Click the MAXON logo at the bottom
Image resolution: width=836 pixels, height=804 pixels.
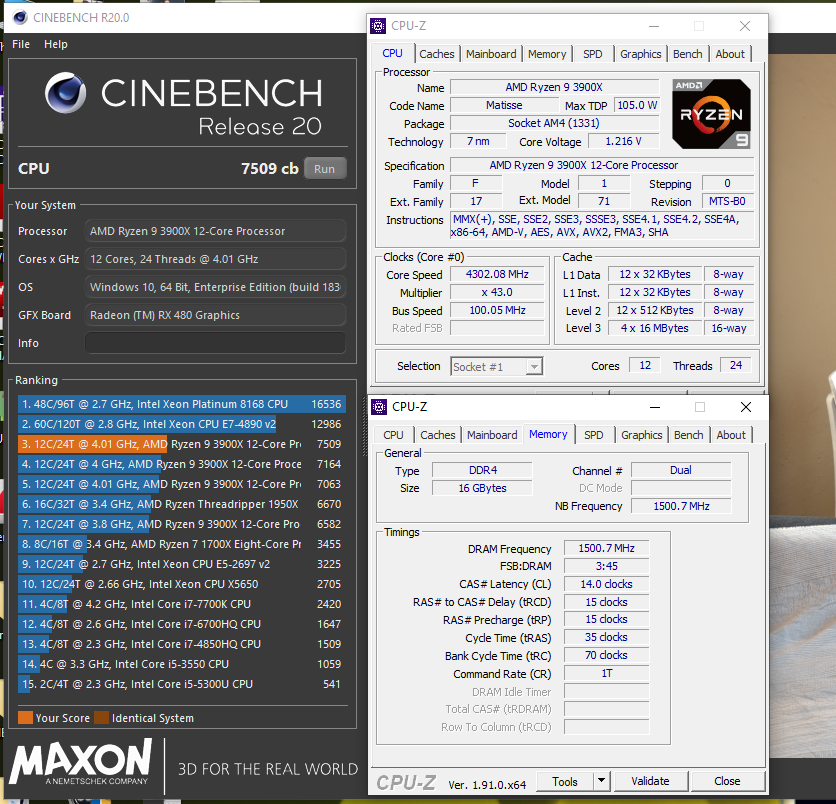click(x=80, y=765)
